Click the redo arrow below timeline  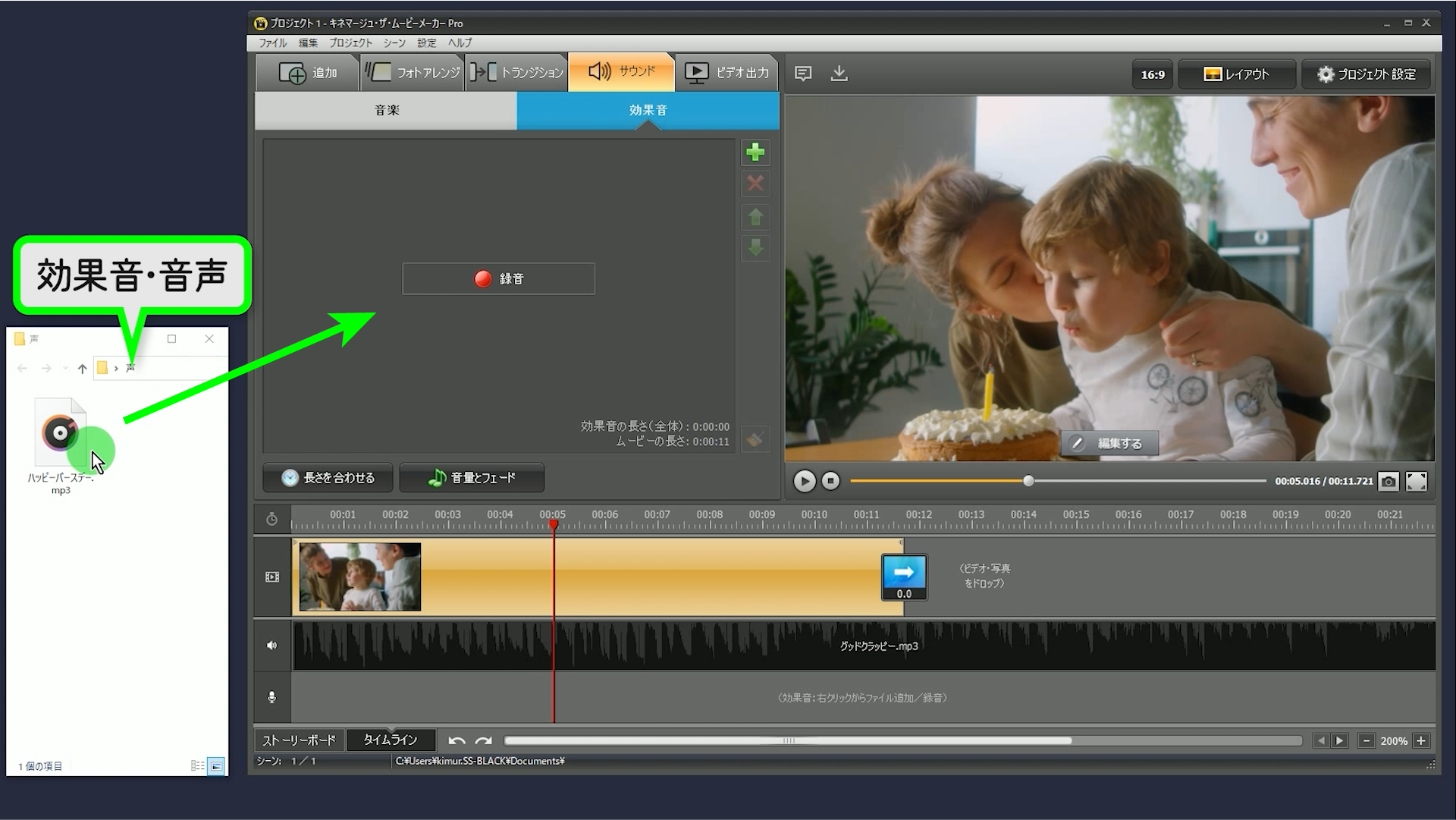[x=483, y=740]
